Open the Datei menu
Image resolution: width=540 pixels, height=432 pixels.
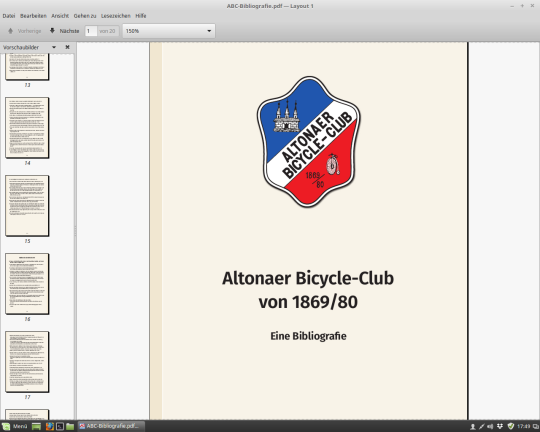9,16
